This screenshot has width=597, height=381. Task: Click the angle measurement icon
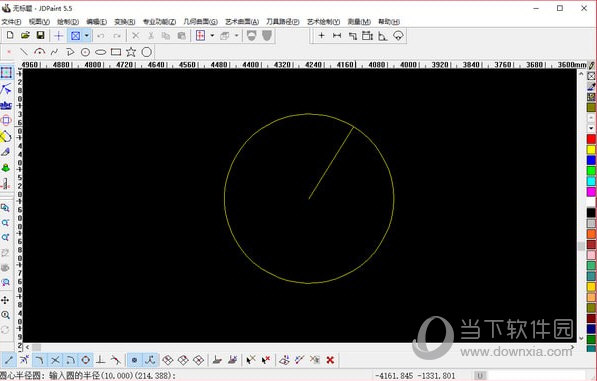point(383,36)
